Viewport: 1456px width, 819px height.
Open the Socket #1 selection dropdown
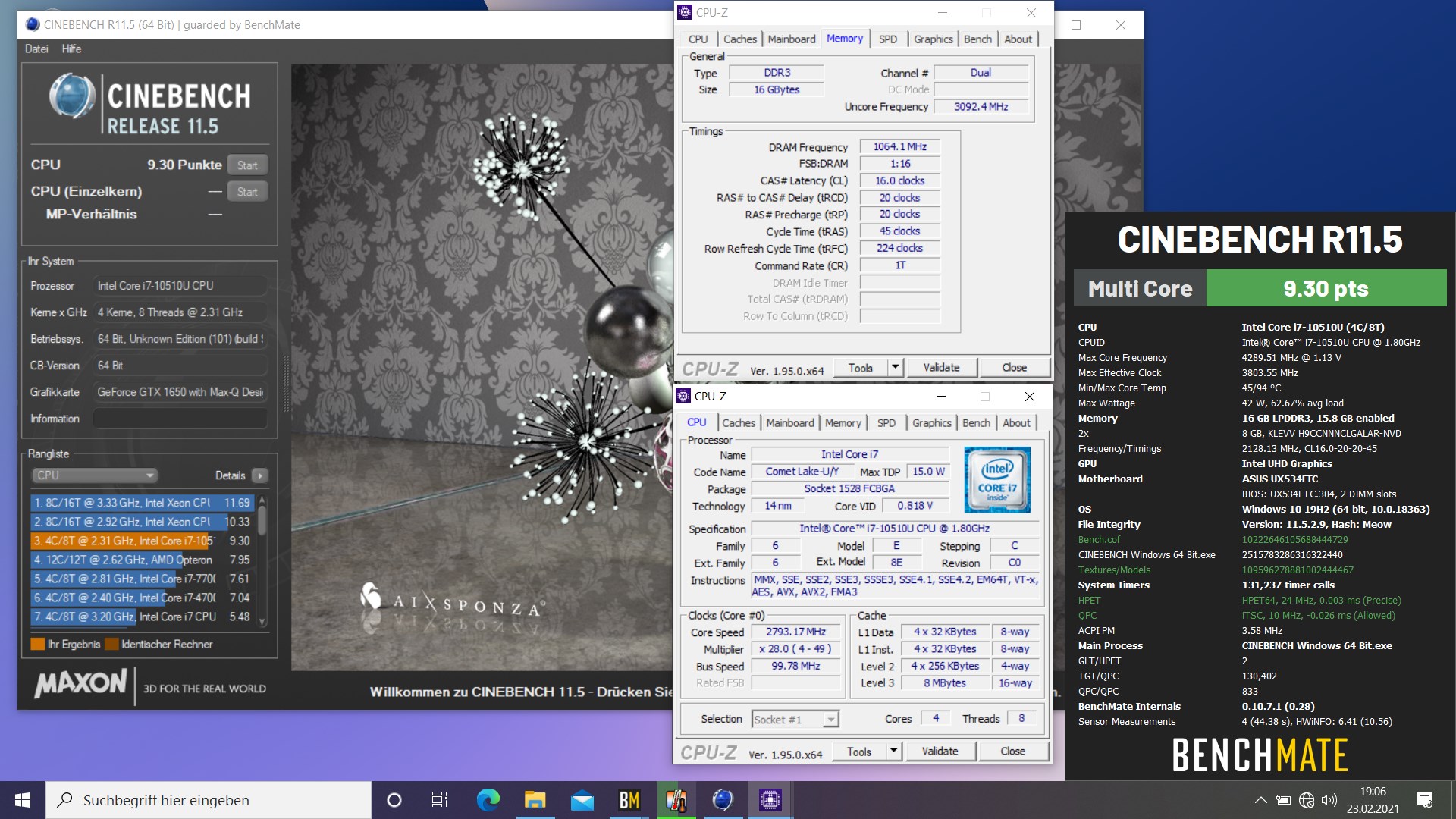pos(795,720)
